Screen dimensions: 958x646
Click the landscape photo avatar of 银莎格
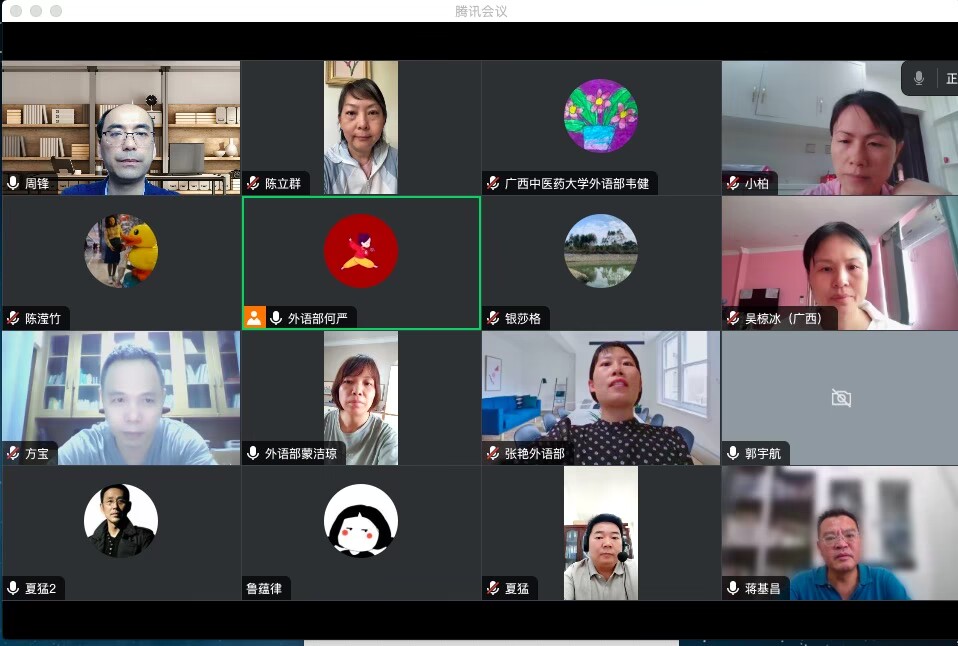pyautogui.click(x=601, y=251)
